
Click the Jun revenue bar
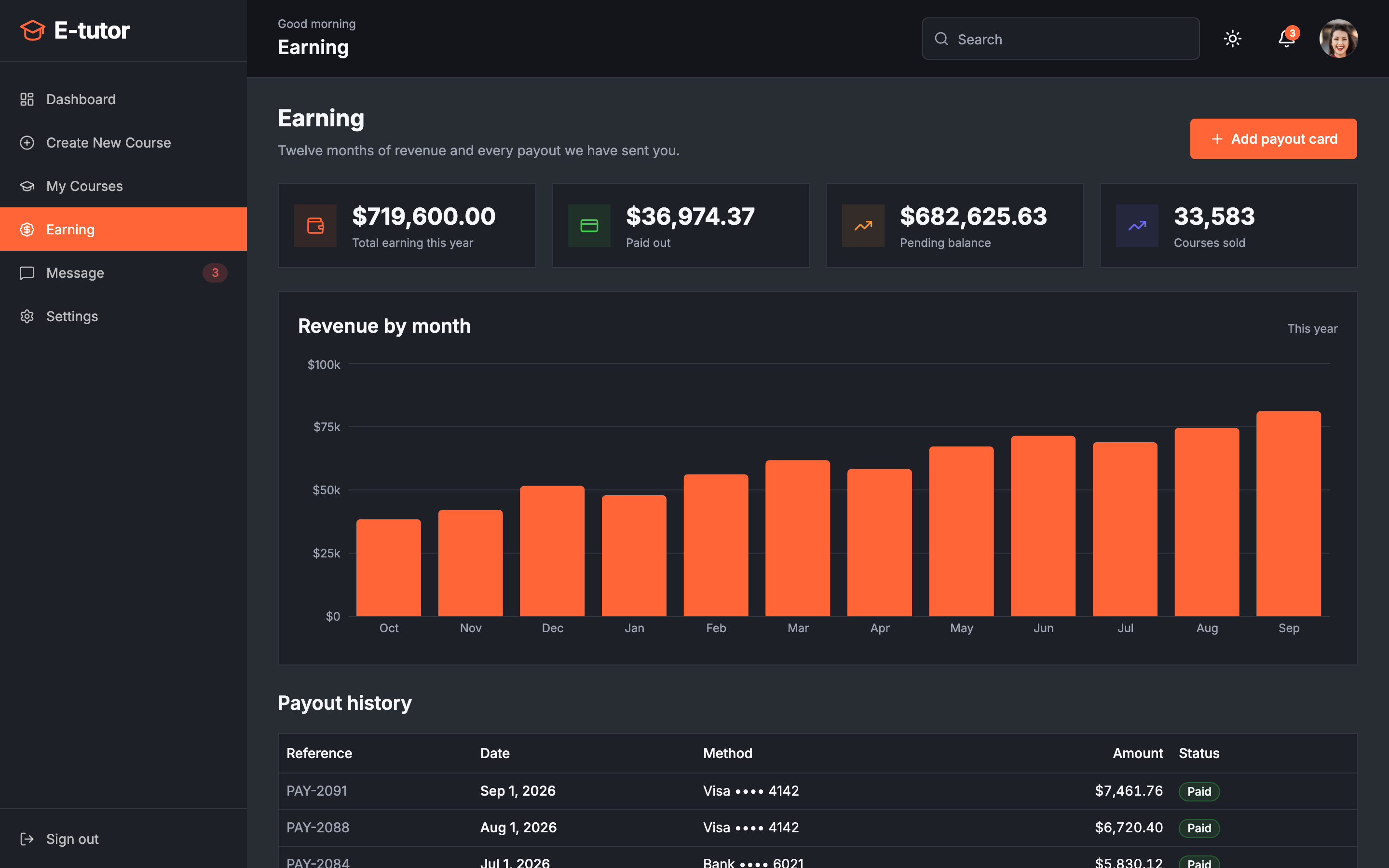coord(1043,526)
